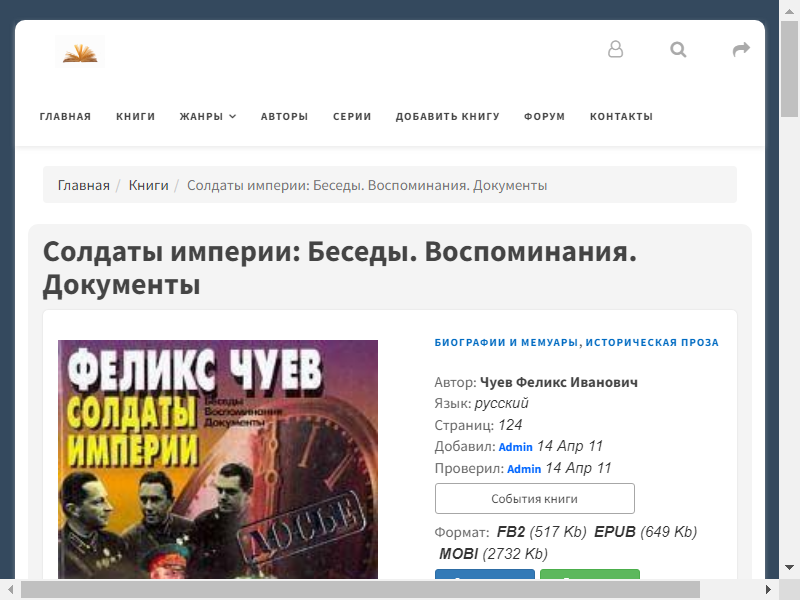Screen dimensions: 800x600
Task: Click the open book site logo
Action: click(x=80, y=50)
